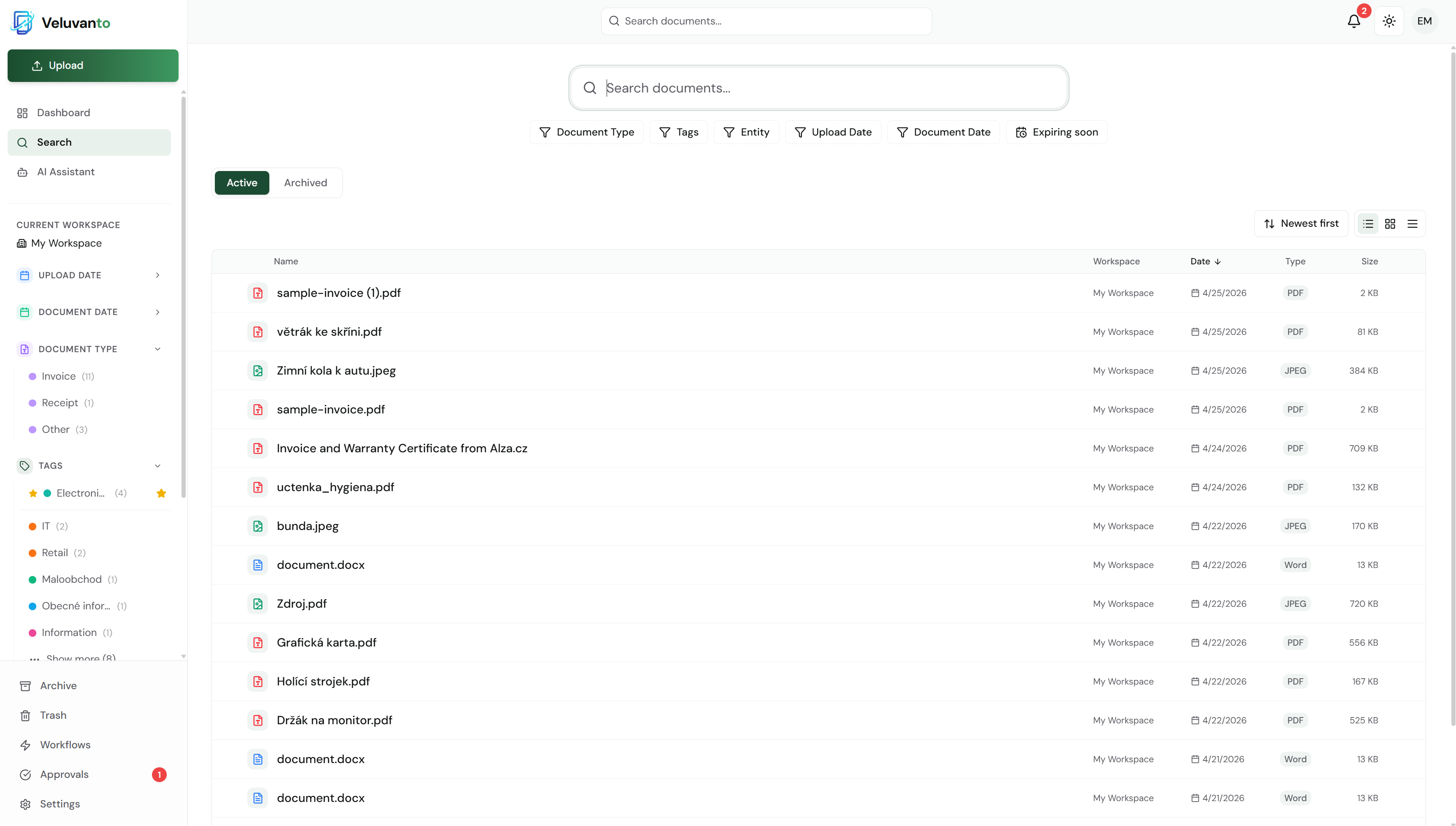Click file icon of Alza.cz Invoice and Warranty

[258, 449]
